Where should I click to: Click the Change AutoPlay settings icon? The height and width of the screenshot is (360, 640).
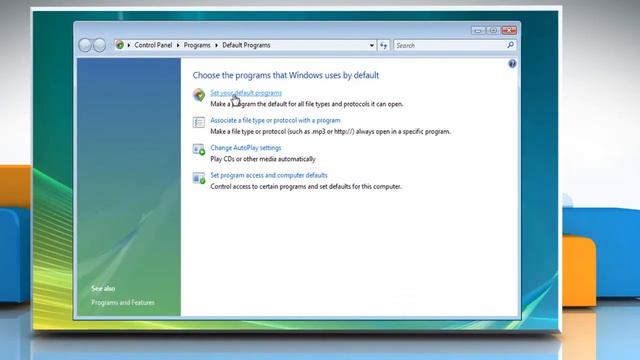[199, 149]
